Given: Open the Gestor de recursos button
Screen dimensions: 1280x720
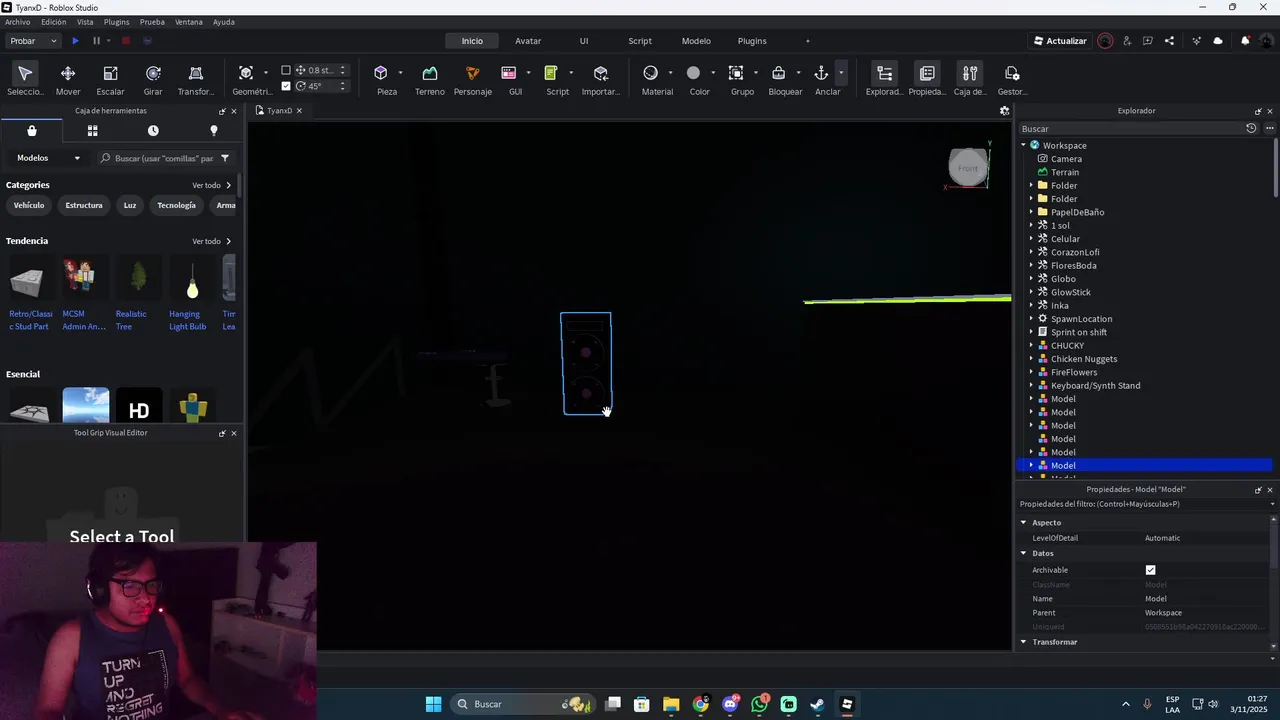Looking at the screenshot, I should [x=1012, y=80].
